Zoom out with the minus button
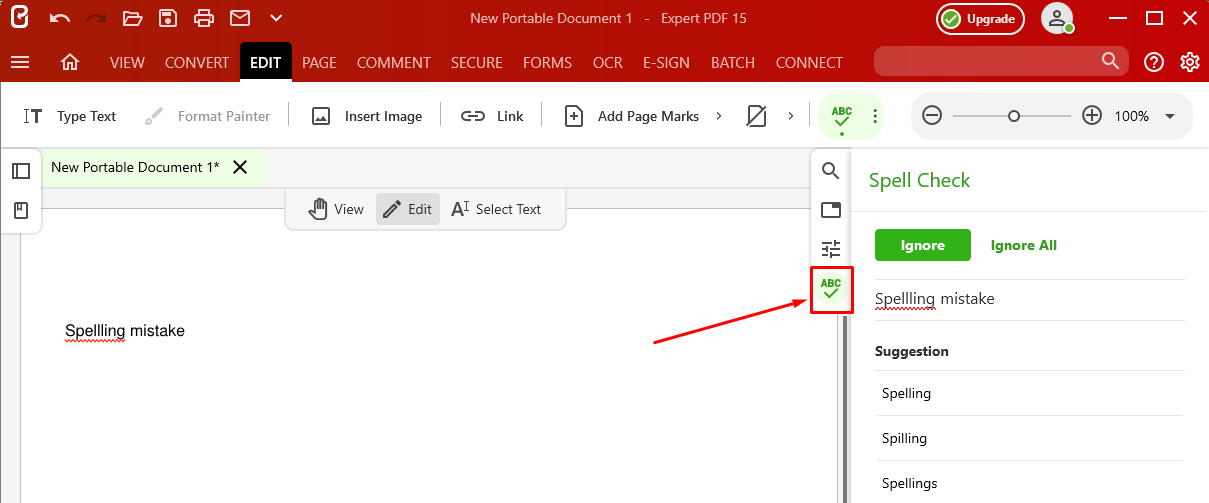This screenshot has width=1209, height=503. (x=932, y=116)
